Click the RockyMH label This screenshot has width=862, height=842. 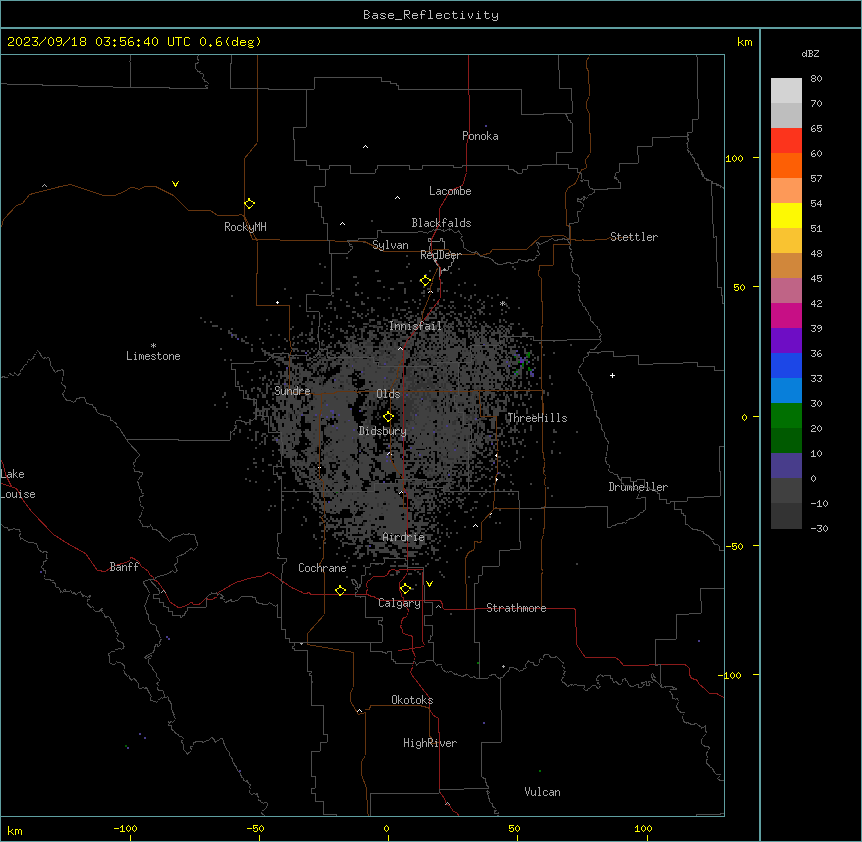click(245, 227)
